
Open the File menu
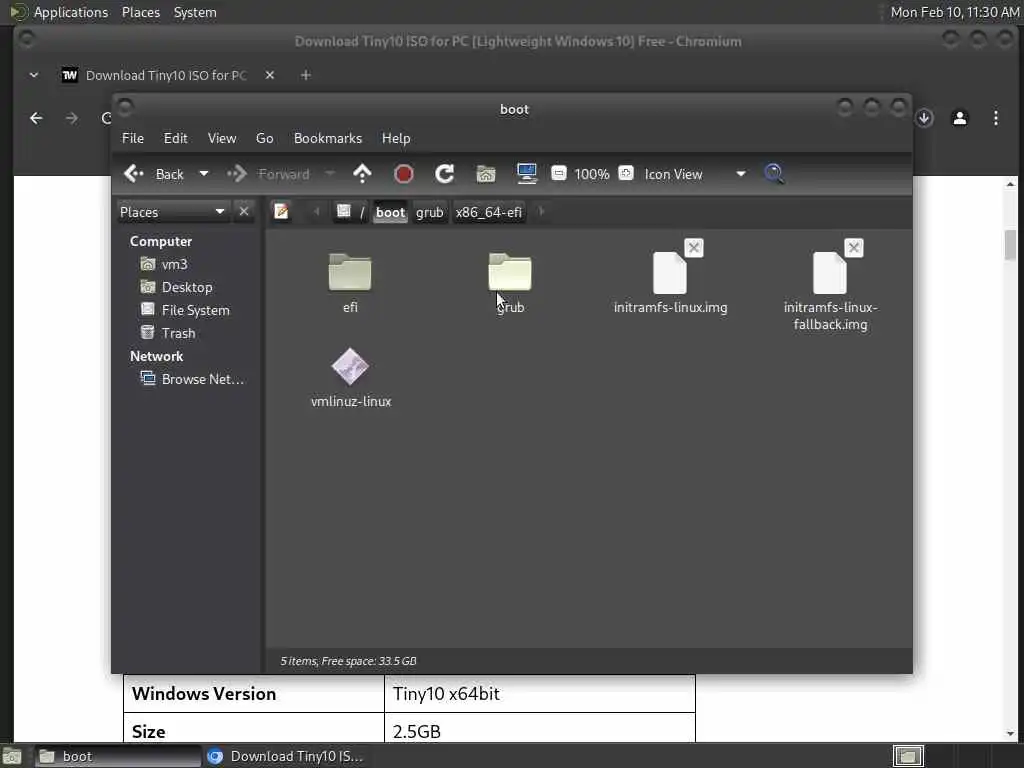tap(133, 138)
